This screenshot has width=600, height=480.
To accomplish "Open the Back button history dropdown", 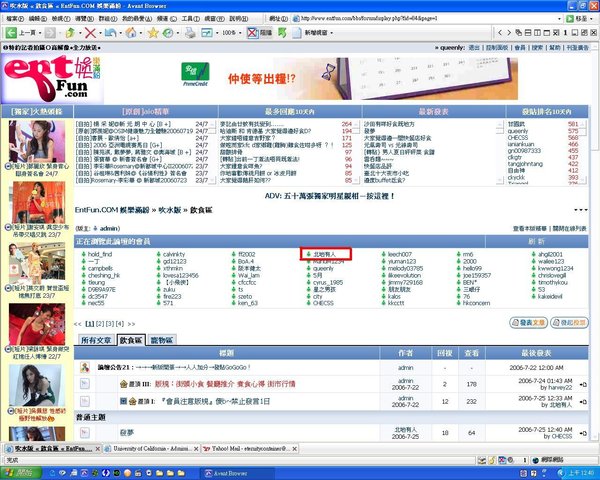I will 40,33.
